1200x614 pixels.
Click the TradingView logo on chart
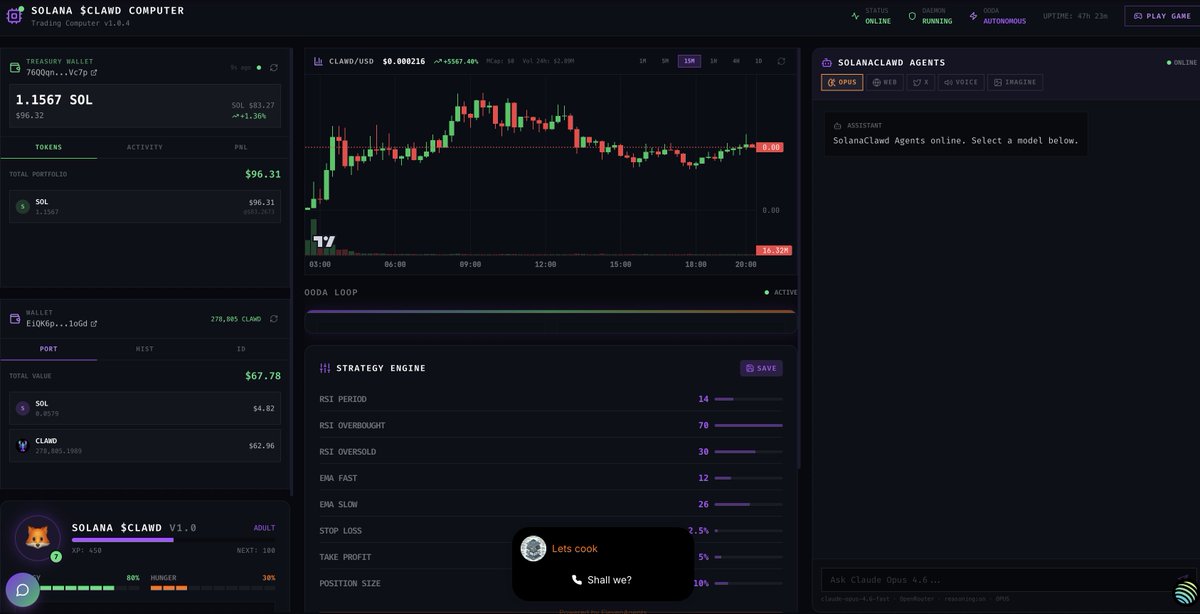click(x=324, y=241)
